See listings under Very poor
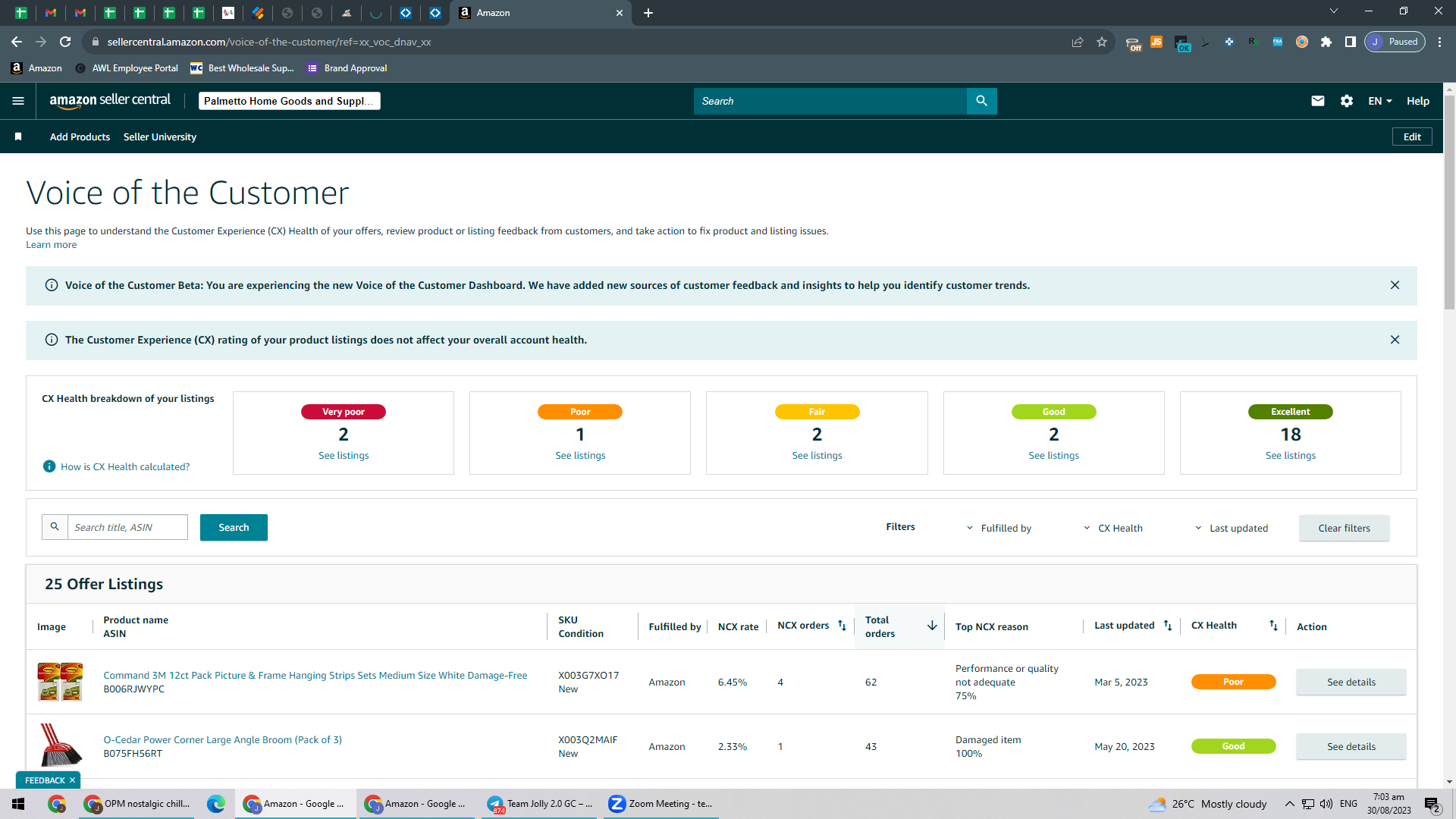 pyautogui.click(x=344, y=455)
